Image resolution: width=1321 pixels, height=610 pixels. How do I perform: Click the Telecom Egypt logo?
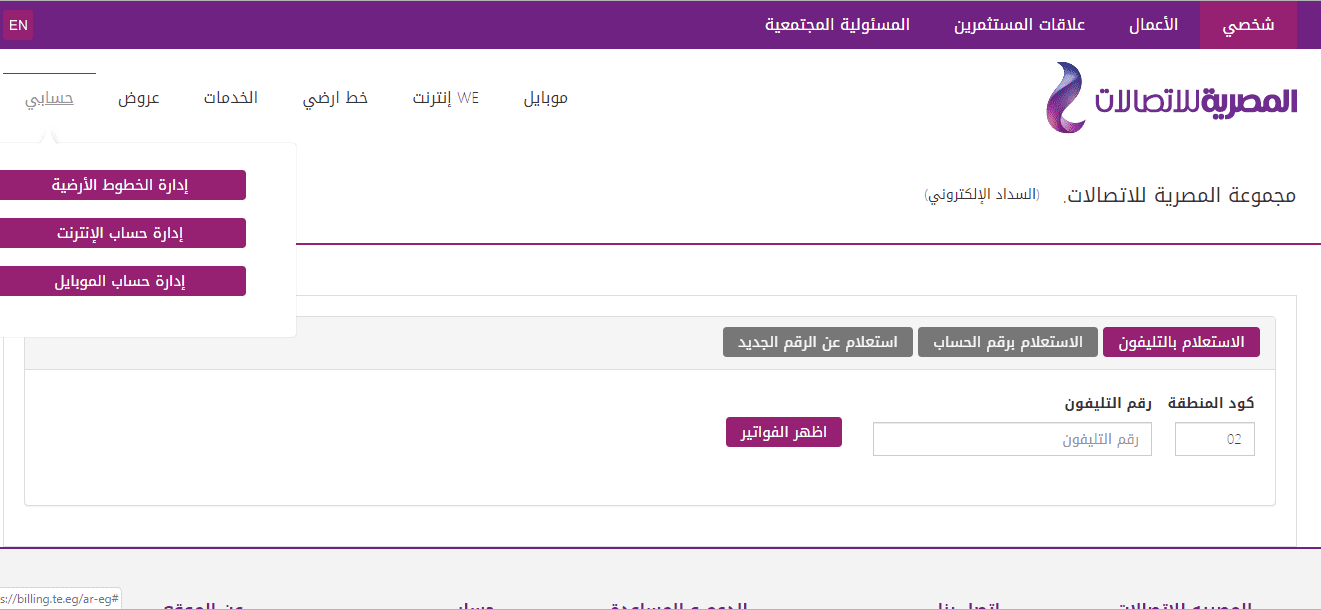[x=1171, y=98]
